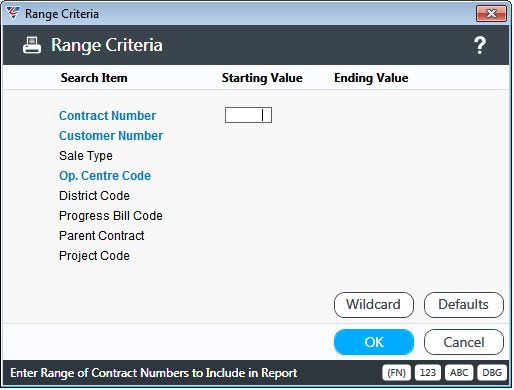This screenshot has height=390, width=514.
Task: Toggle the (FN) status bar indicator
Action: [396, 372]
